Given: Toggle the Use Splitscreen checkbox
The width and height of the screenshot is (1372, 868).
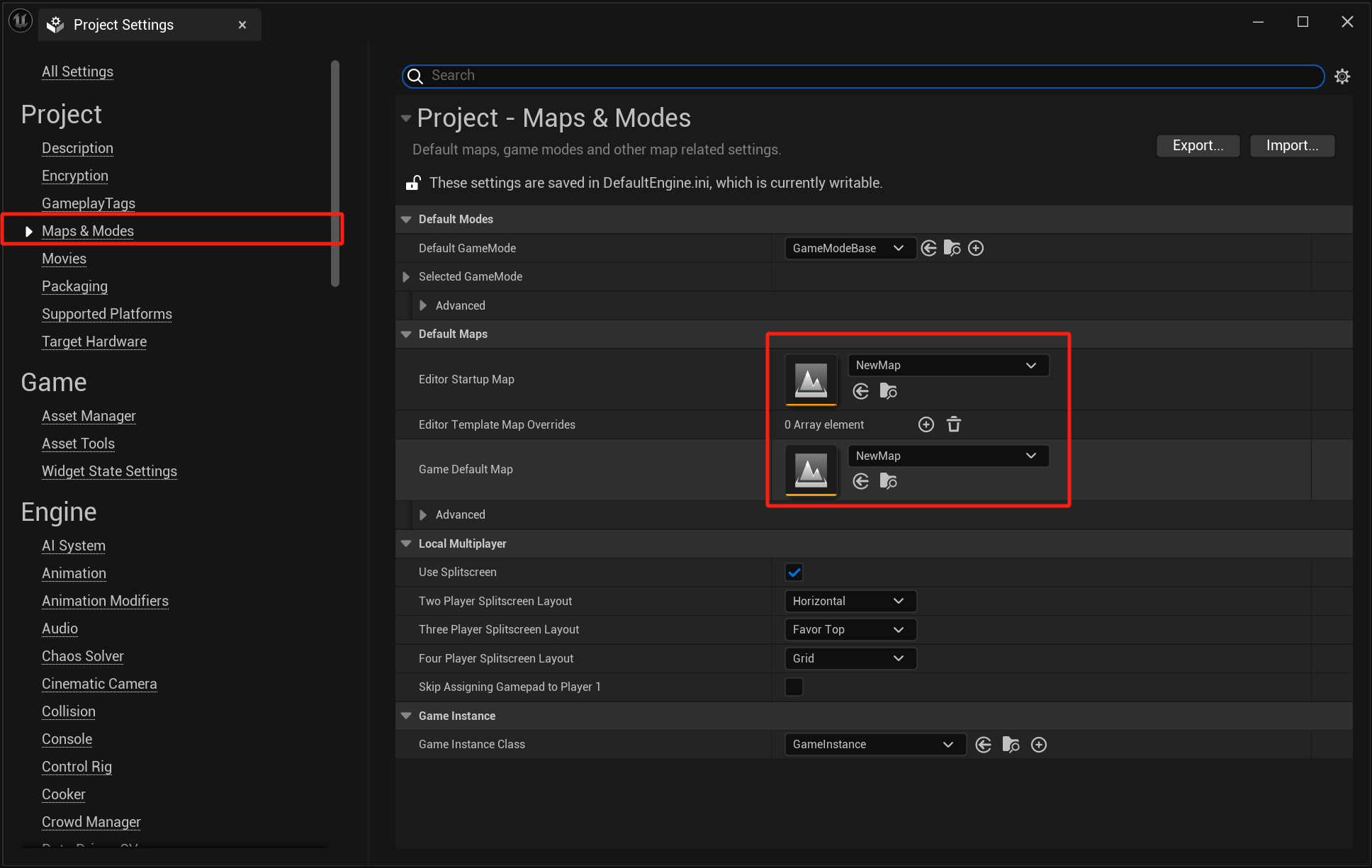Looking at the screenshot, I should point(794,573).
